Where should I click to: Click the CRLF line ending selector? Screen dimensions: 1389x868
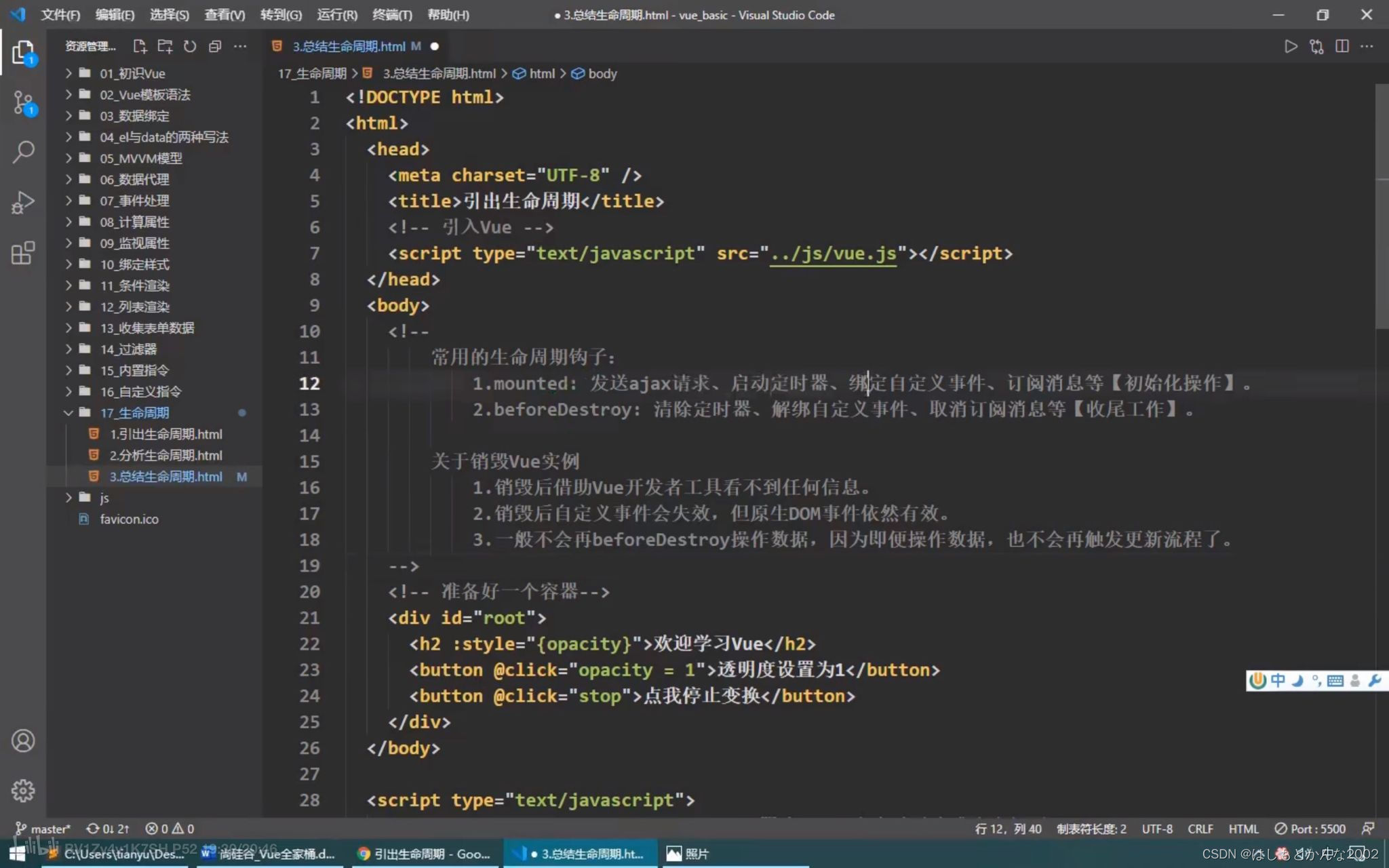pyautogui.click(x=1200, y=829)
